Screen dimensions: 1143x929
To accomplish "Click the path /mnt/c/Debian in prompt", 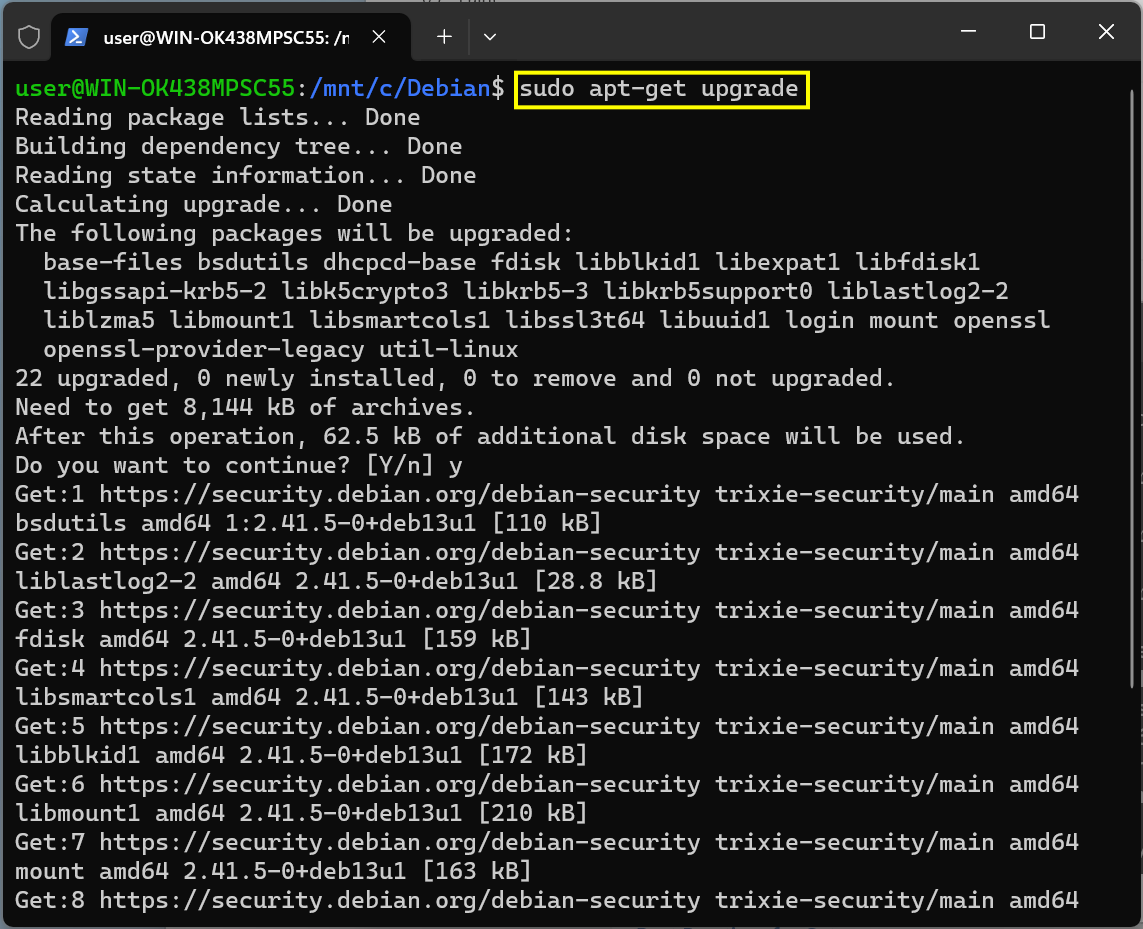I will coord(399,89).
